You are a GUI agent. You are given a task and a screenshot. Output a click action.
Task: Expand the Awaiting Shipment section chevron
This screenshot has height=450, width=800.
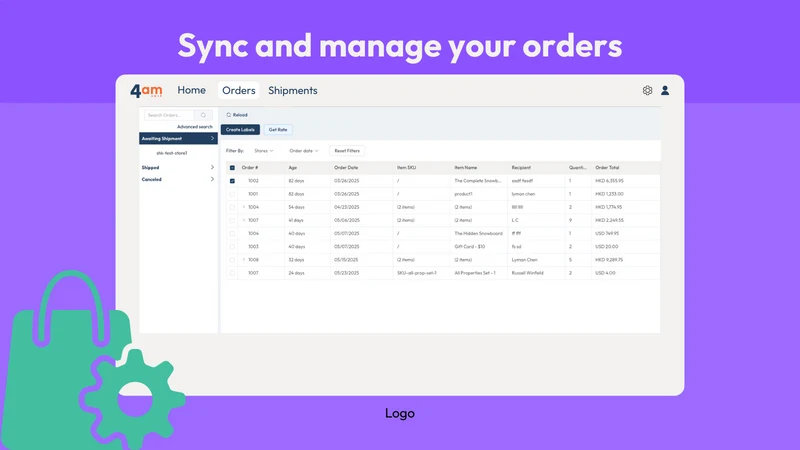pyautogui.click(x=212, y=138)
